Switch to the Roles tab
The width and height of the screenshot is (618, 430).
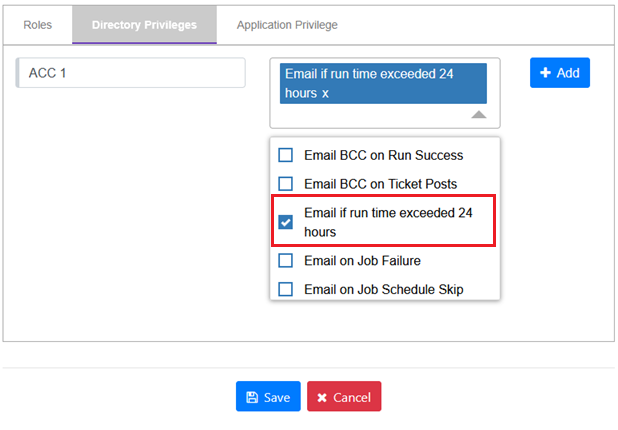[38, 24]
